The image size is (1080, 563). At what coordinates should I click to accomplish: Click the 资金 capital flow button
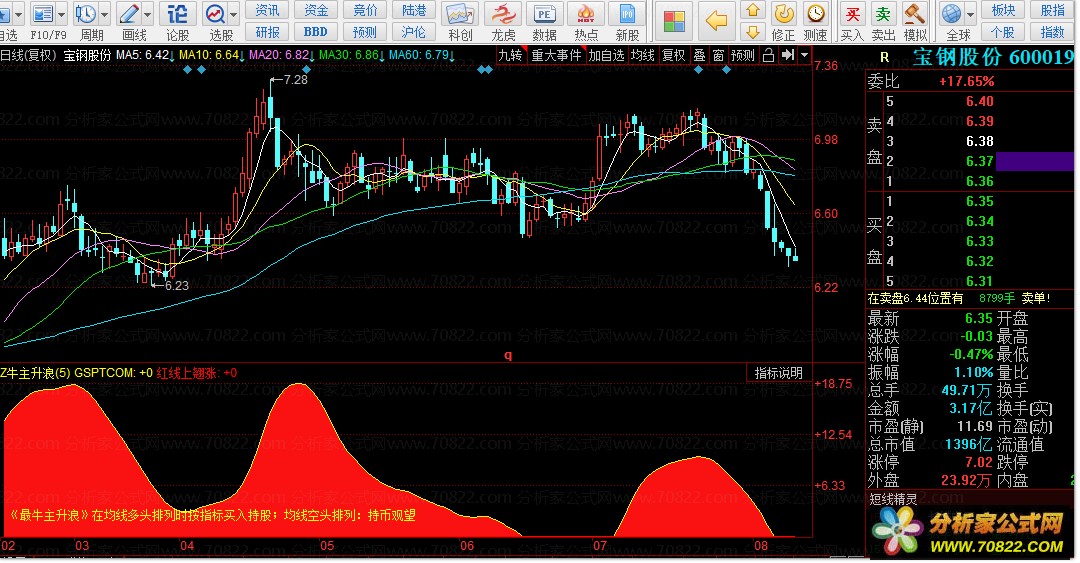tap(315, 10)
